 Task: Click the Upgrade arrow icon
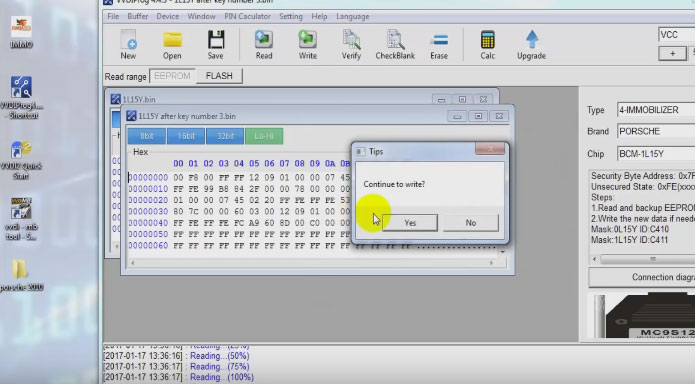(x=531, y=44)
